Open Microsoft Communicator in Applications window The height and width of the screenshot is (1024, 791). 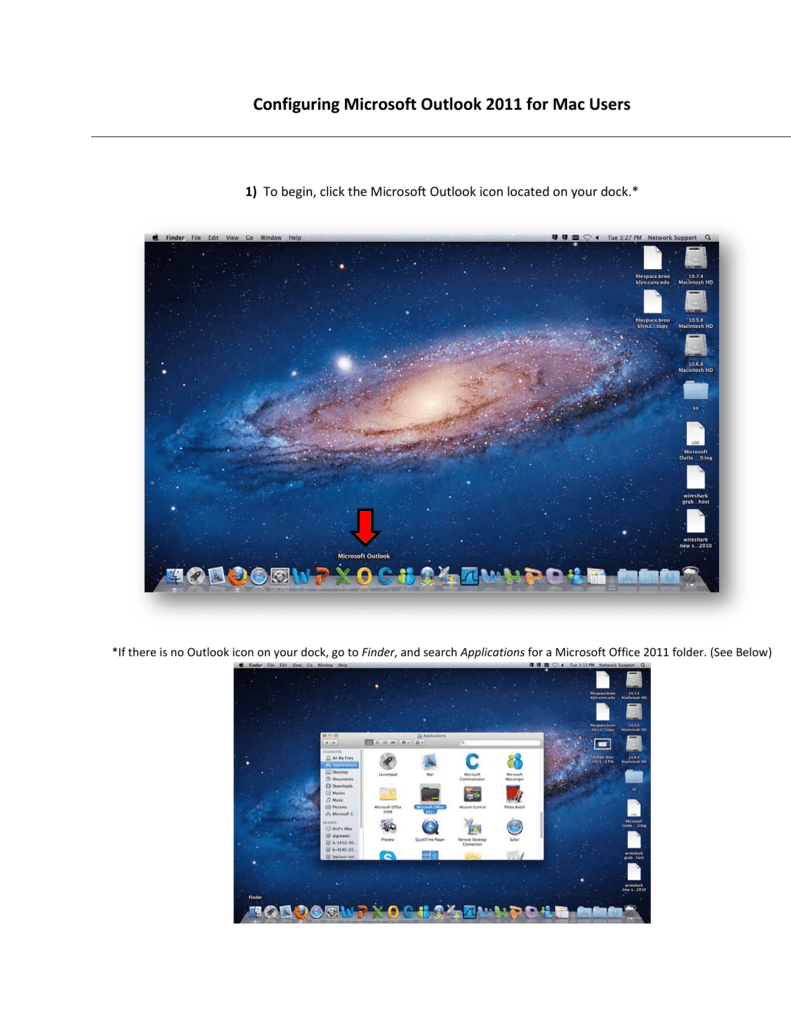472,766
